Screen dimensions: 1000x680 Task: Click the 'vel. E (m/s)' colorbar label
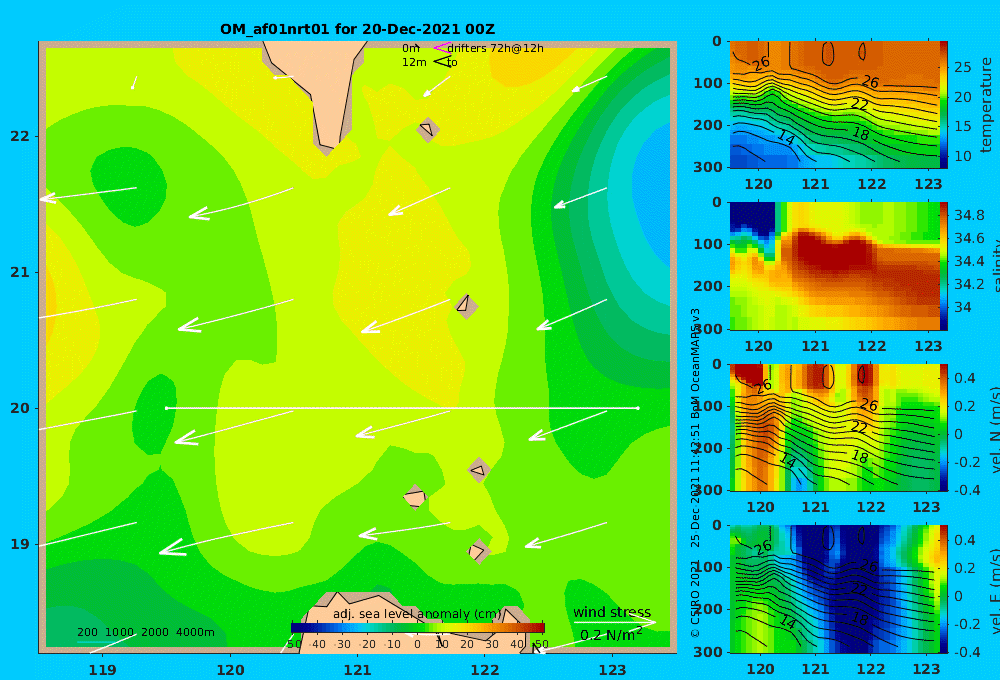[x=994, y=591]
